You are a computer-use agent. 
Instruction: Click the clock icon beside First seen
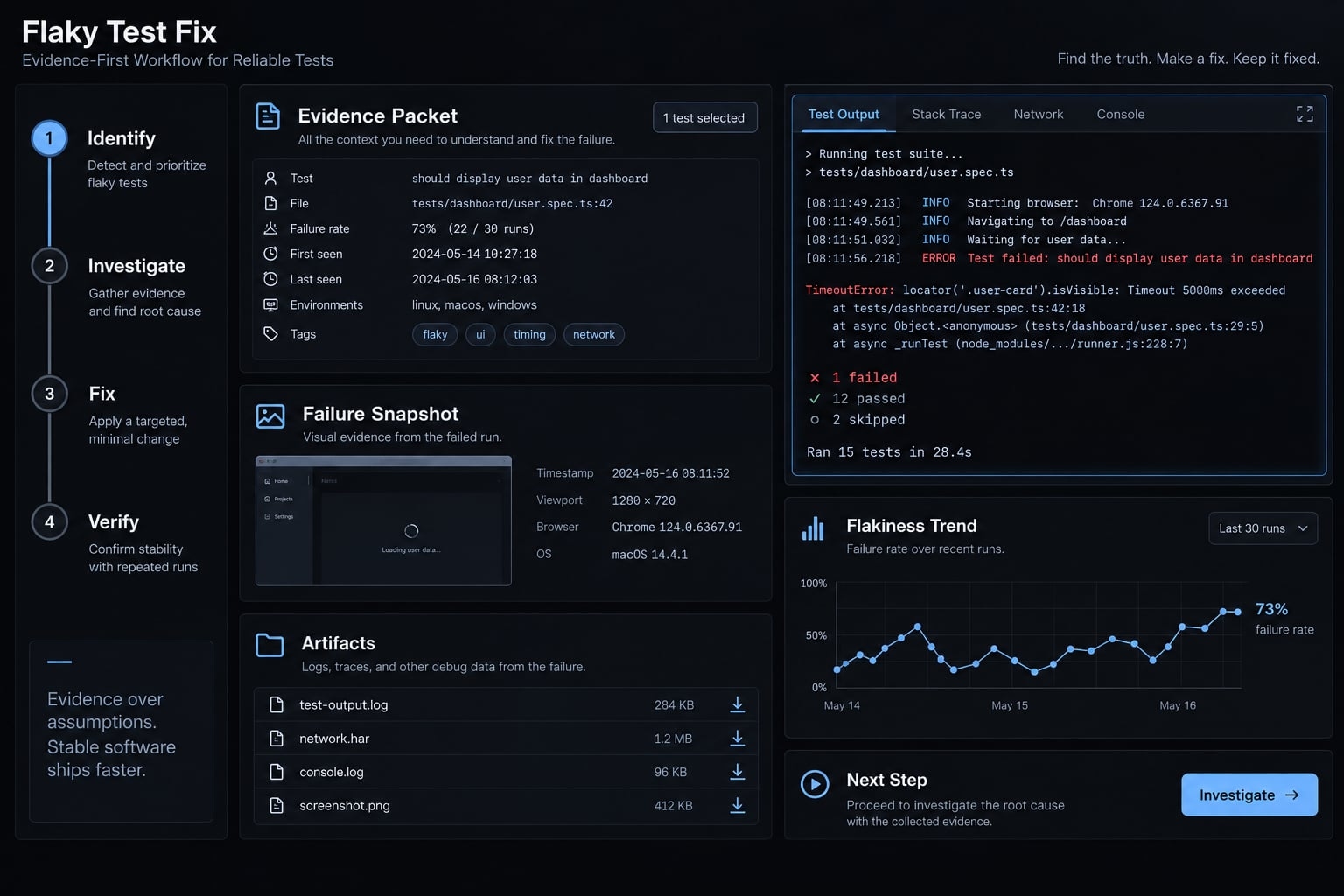coord(271,254)
